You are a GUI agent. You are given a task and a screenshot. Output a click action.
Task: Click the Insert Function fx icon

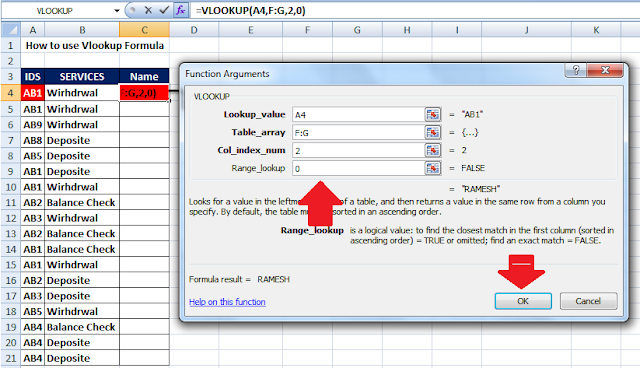[x=180, y=10]
